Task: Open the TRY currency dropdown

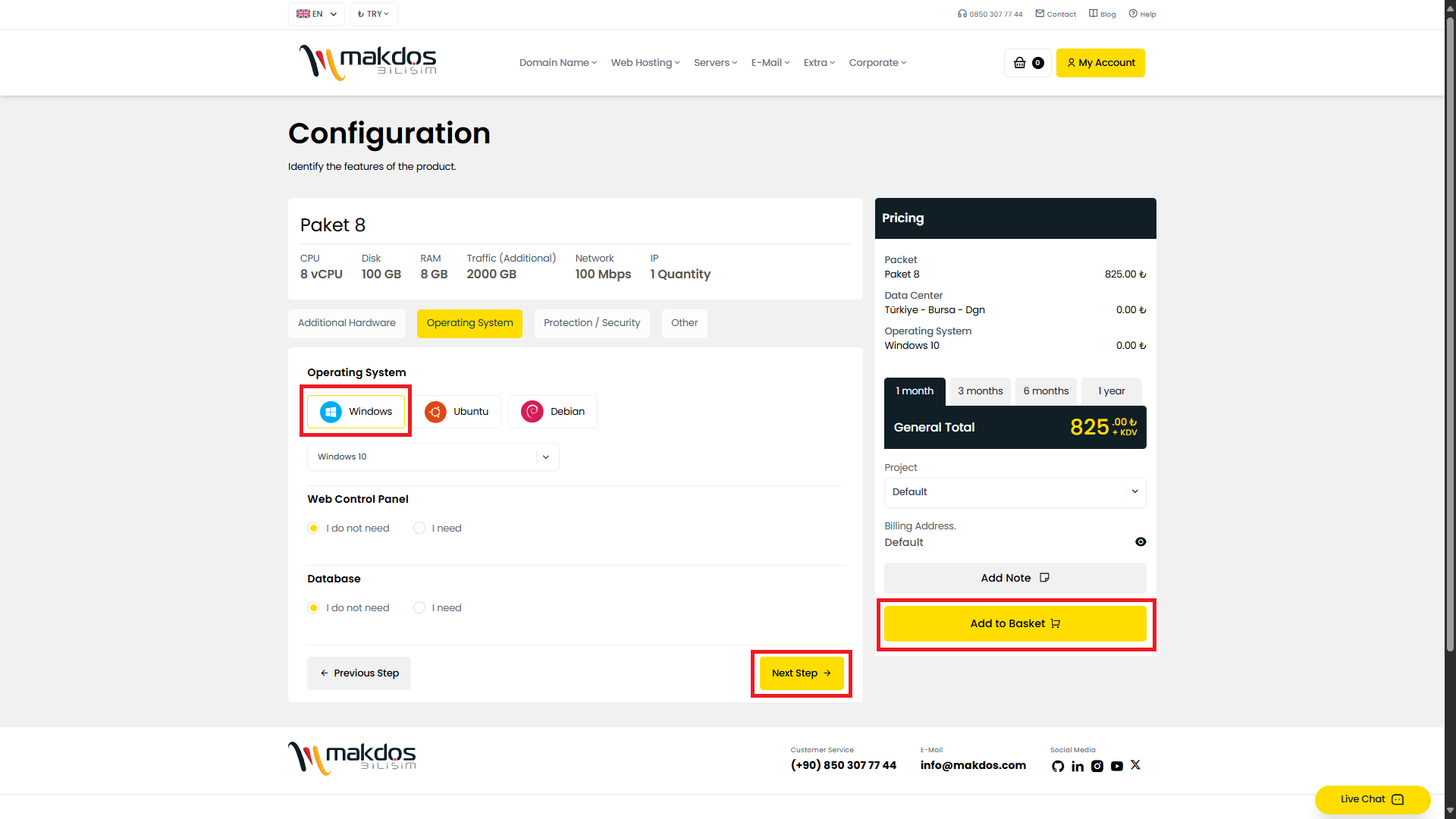Action: [373, 14]
